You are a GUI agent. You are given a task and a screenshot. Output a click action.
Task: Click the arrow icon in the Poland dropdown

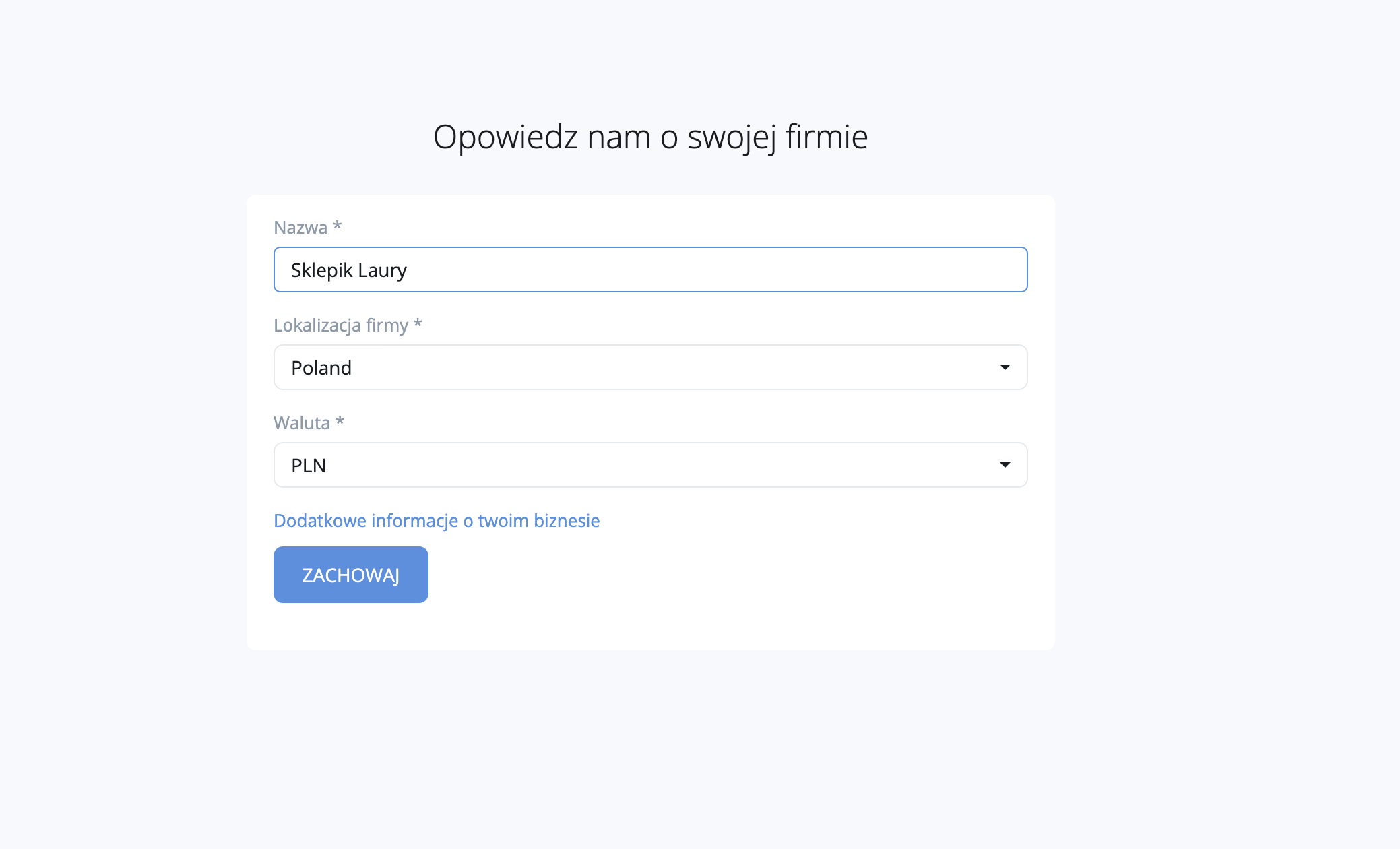1005,367
